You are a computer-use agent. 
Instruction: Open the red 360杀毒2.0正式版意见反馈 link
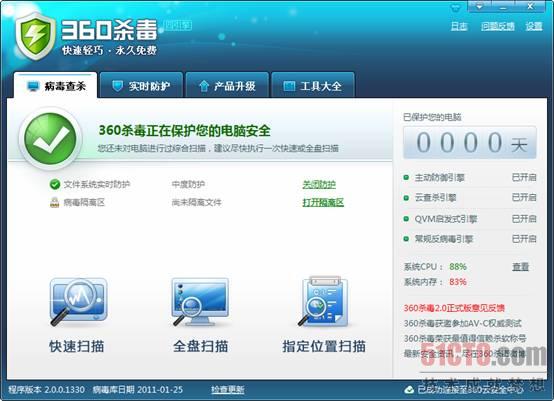[x=454, y=308]
